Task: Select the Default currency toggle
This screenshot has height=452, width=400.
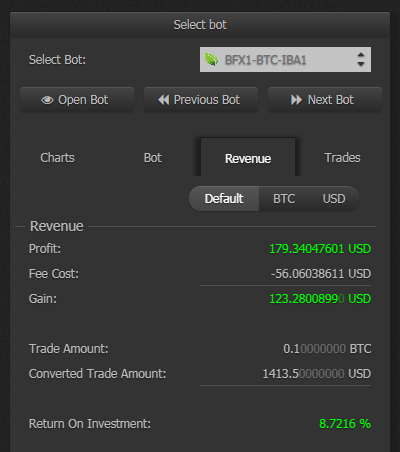Action: tap(224, 199)
